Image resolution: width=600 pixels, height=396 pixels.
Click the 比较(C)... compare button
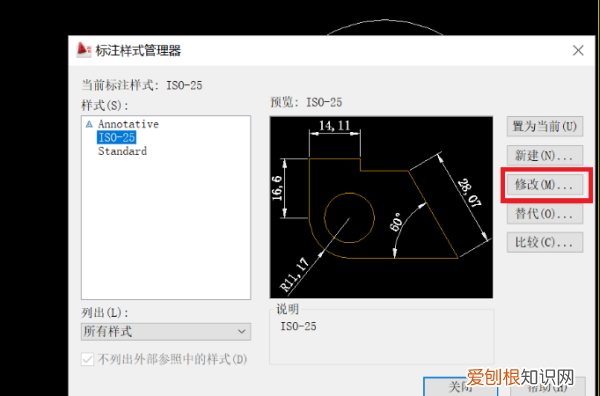[x=545, y=242]
